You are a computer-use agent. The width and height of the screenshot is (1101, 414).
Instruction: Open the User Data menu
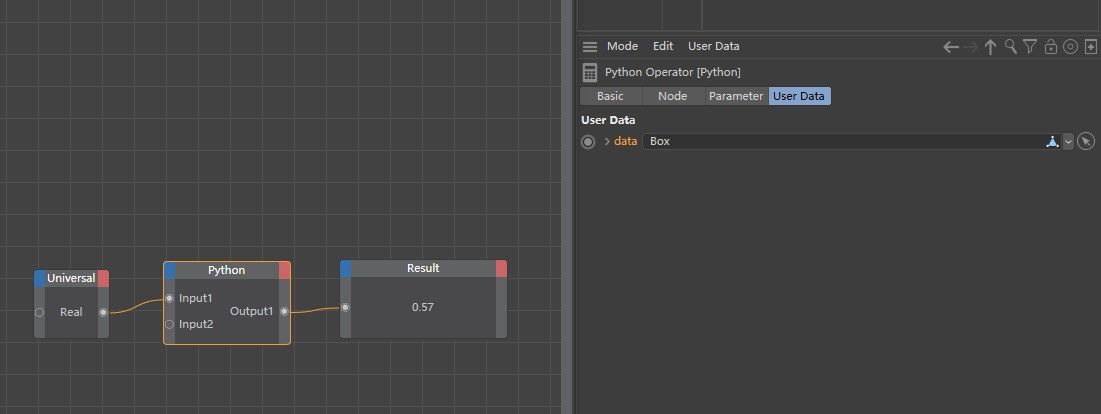(x=713, y=46)
